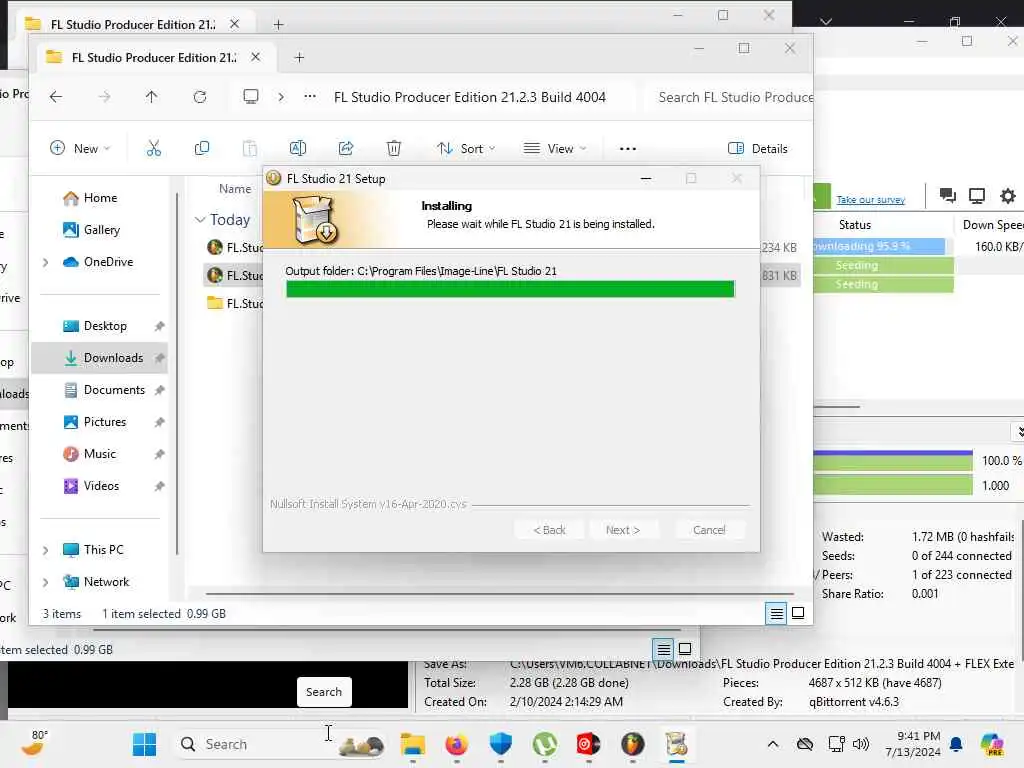Select the back Explorer window tab
Viewport: 1024px width, 768px height.
pyautogui.click(x=133, y=24)
